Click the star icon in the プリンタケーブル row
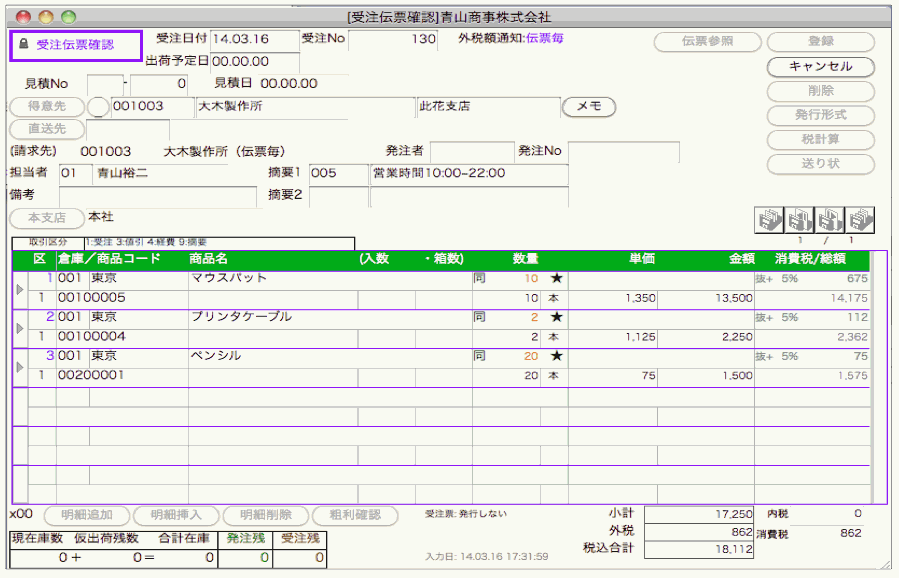This screenshot has width=899, height=578. pos(556,317)
